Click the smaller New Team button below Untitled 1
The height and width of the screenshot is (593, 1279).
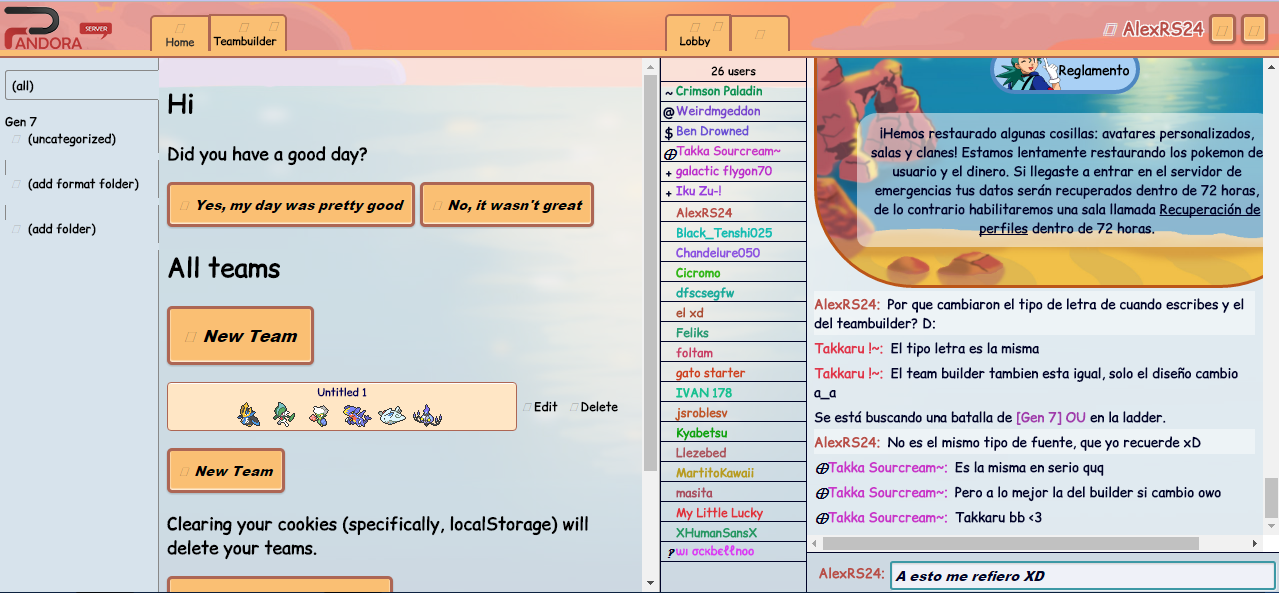pyautogui.click(x=226, y=471)
